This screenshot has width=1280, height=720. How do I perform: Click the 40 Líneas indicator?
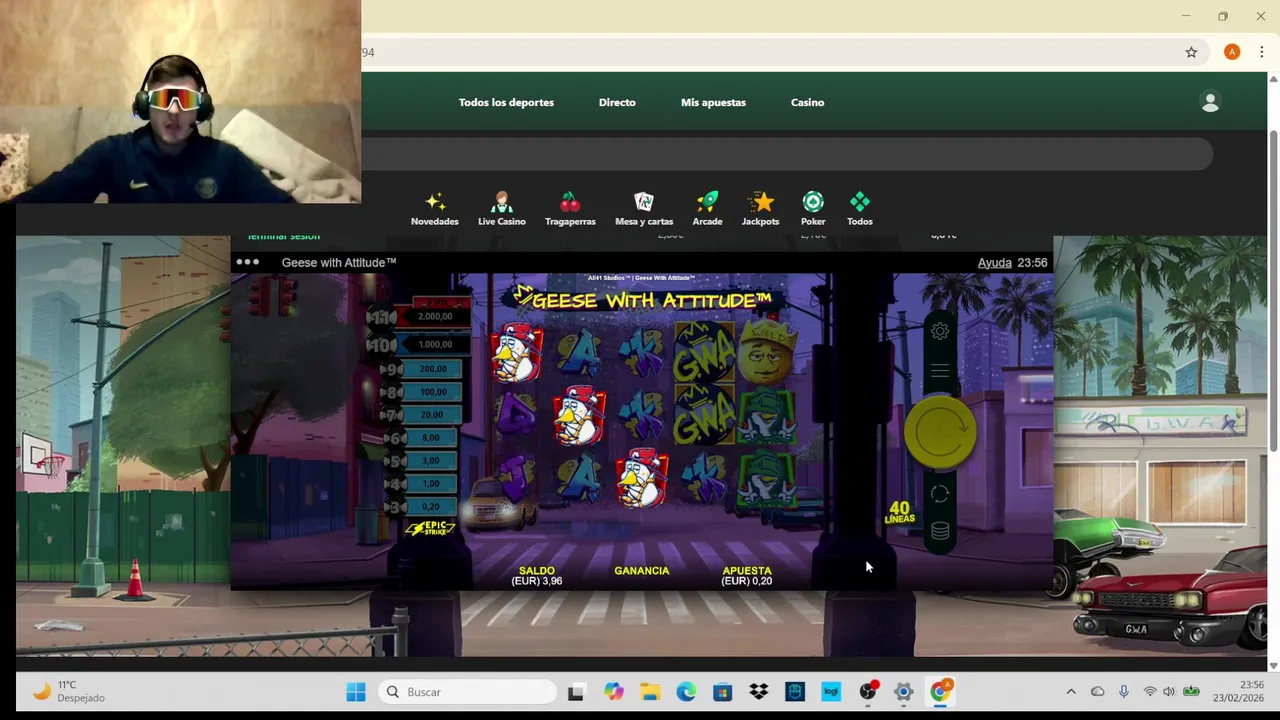(x=900, y=512)
